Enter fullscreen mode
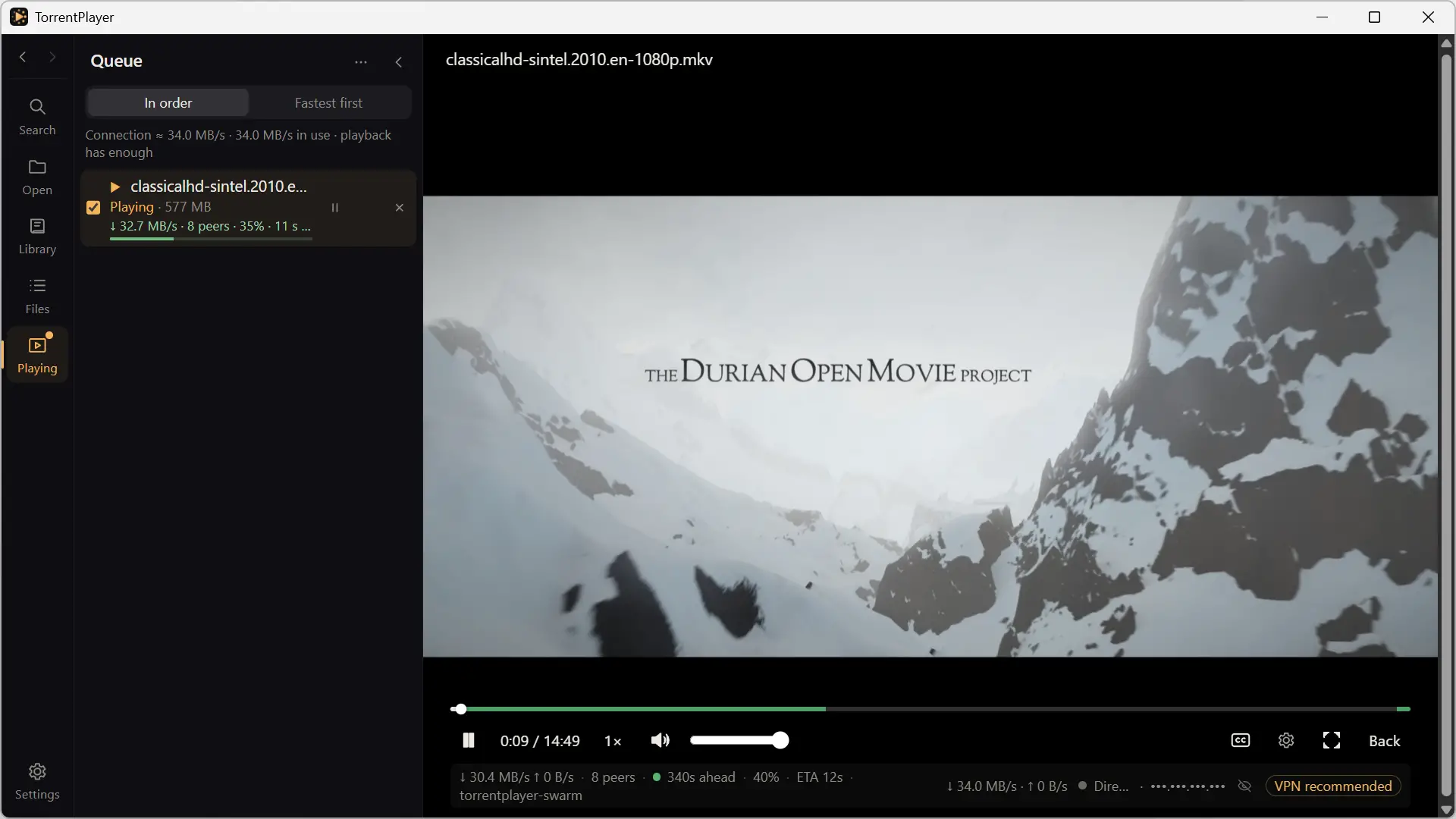 tap(1332, 740)
